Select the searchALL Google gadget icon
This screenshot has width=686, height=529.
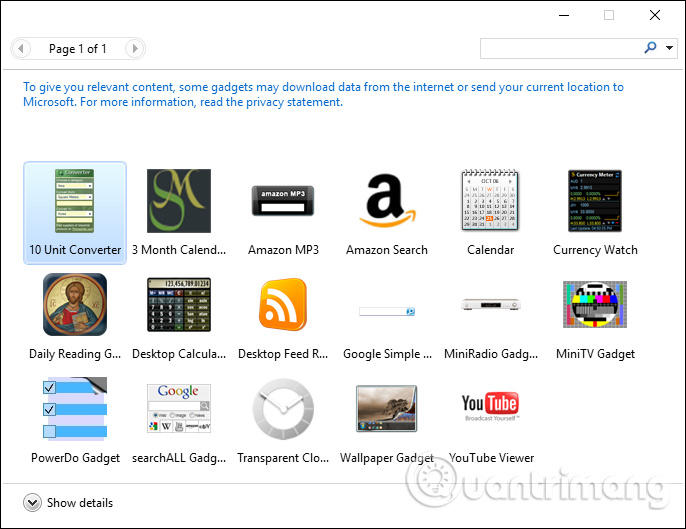178,408
